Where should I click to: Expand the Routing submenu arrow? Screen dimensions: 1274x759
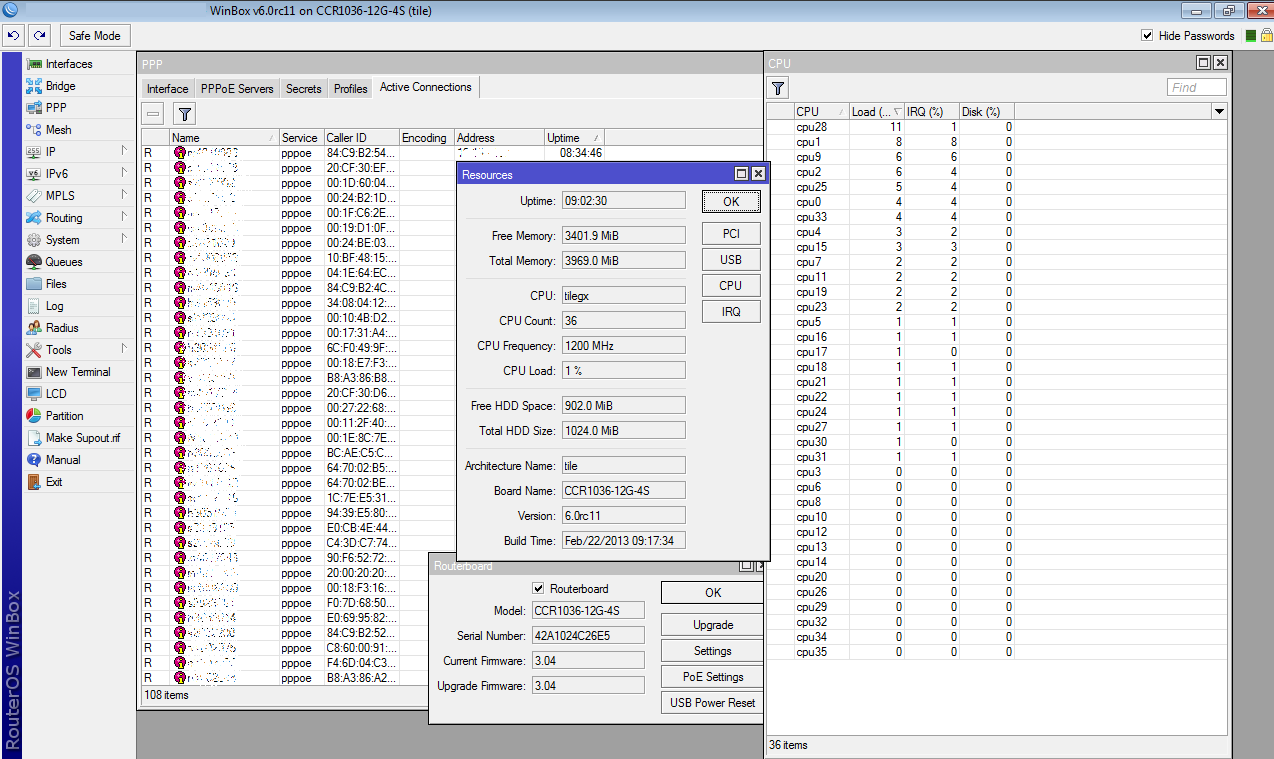point(124,217)
